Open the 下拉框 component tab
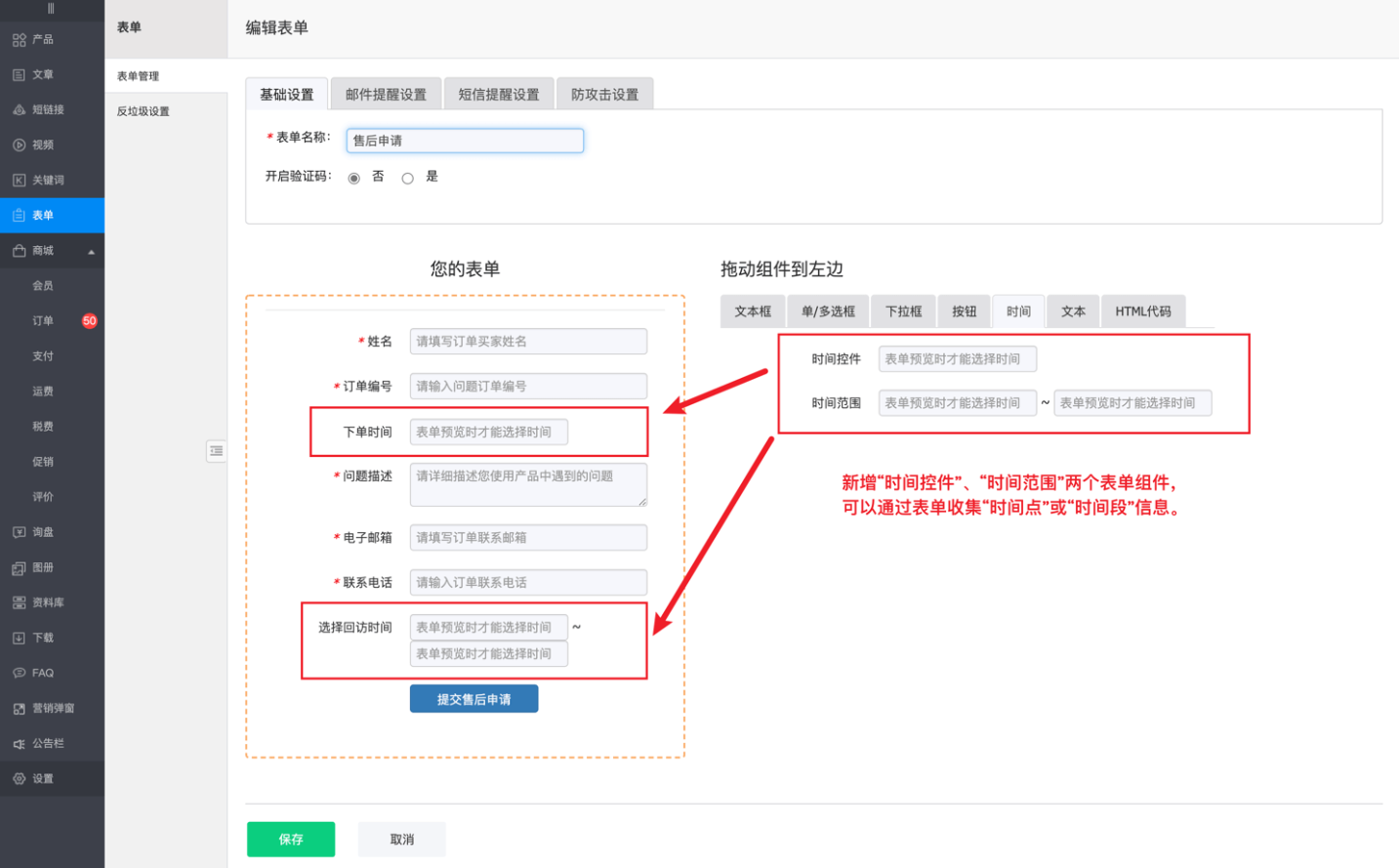Viewport: 1399px width, 868px height. [x=903, y=311]
